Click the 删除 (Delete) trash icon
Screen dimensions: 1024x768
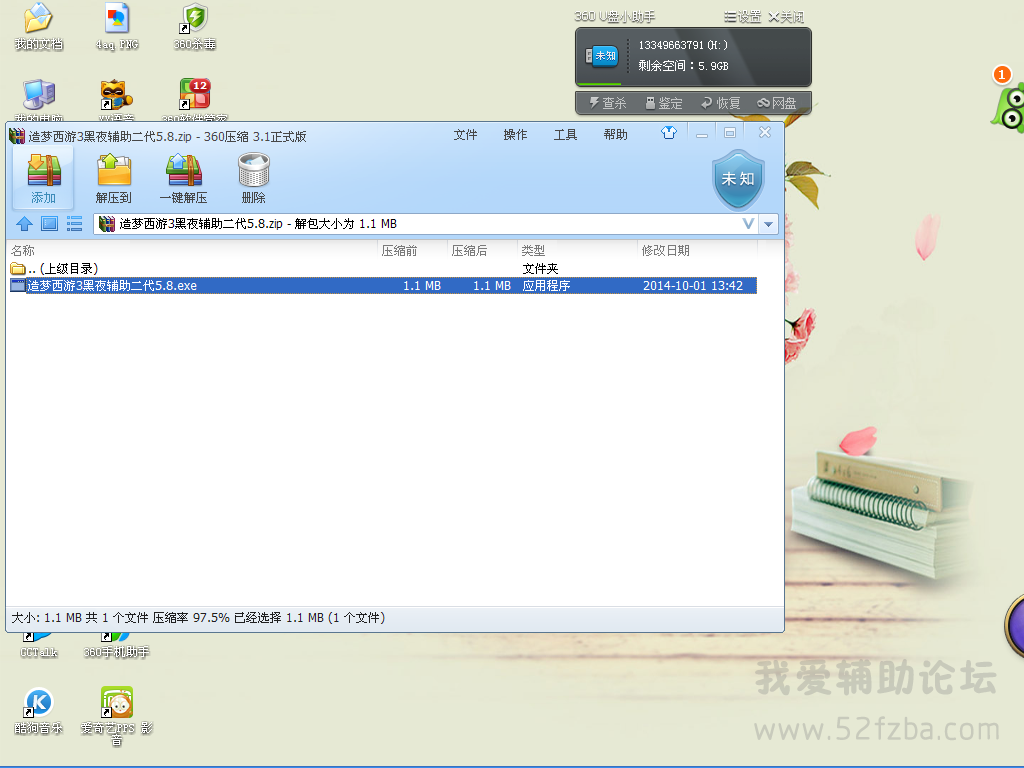coord(253,178)
